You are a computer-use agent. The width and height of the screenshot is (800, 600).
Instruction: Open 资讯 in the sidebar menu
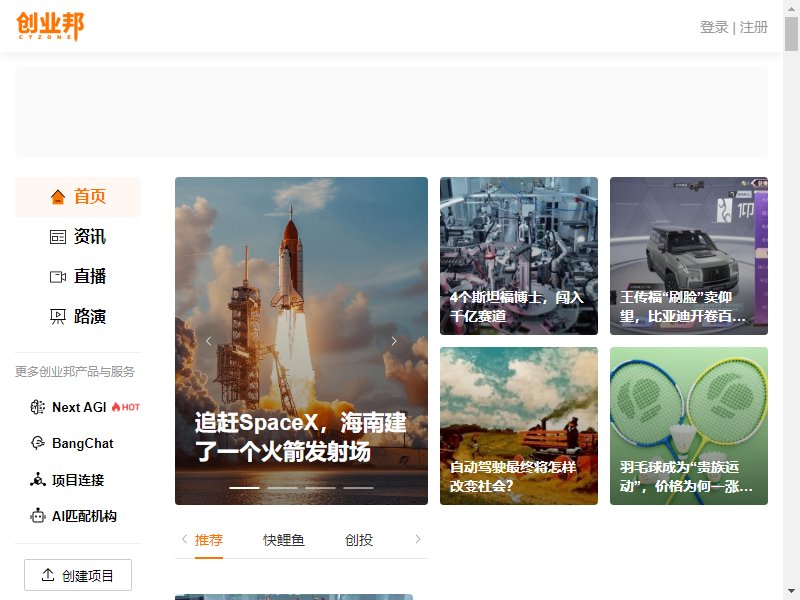coord(78,237)
